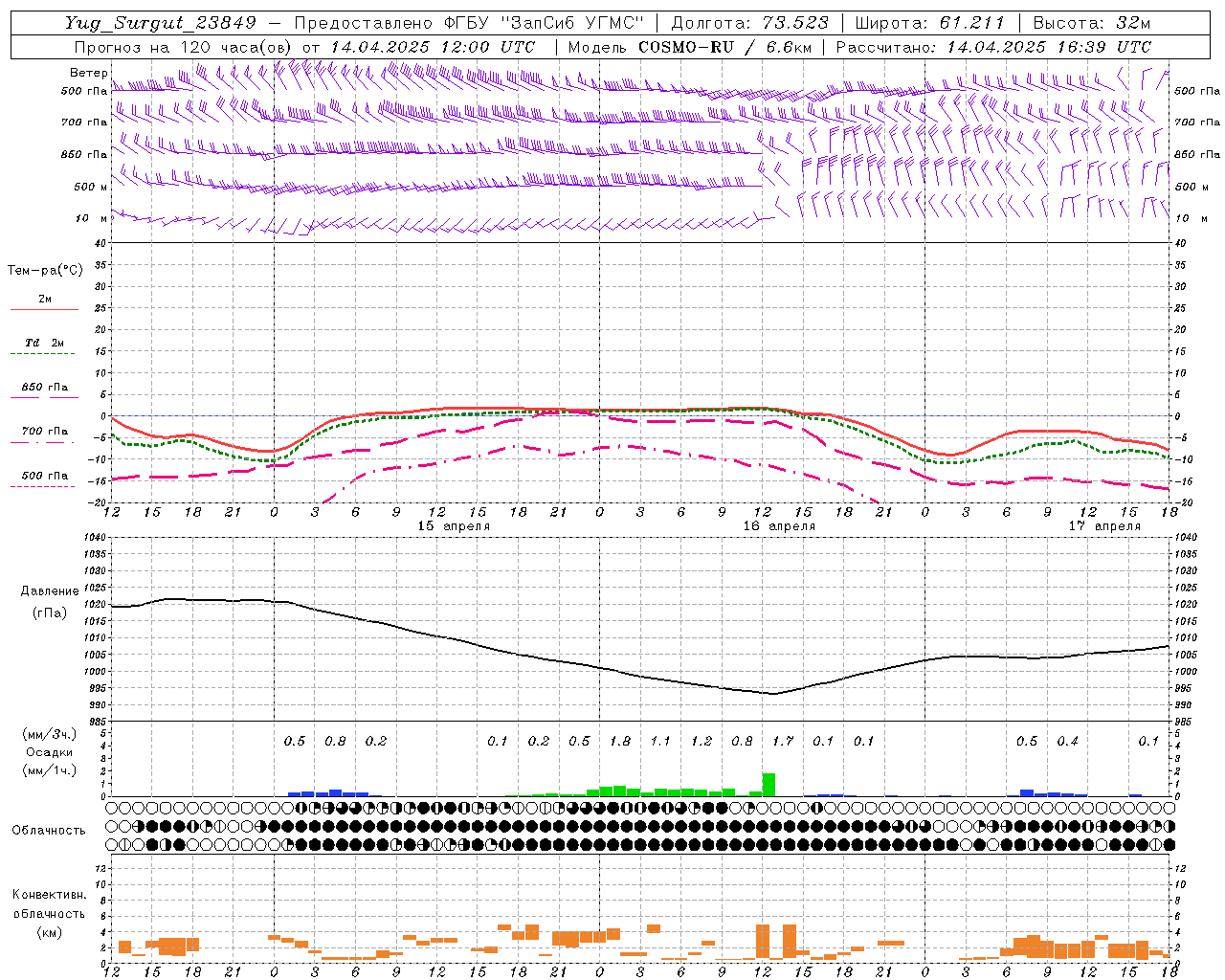Viewport: 1225px width, 980px height.
Task: Select the model label COSMO-RU / 6.6км
Action: point(725,47)
